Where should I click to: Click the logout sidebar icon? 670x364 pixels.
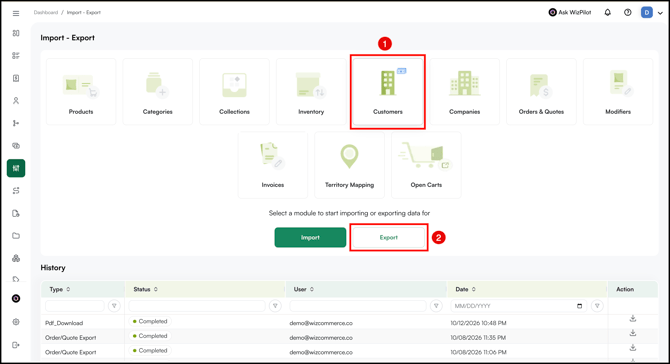tap(16, 345)
